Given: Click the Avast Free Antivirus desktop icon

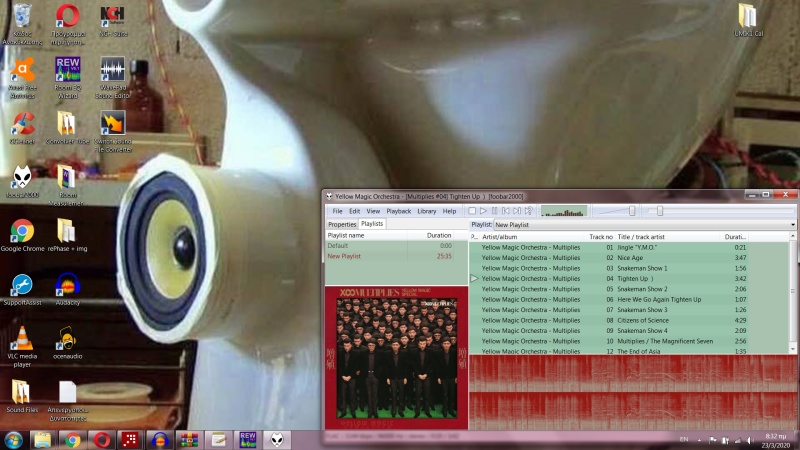Looking at the screenshot, I should [22, 78].
